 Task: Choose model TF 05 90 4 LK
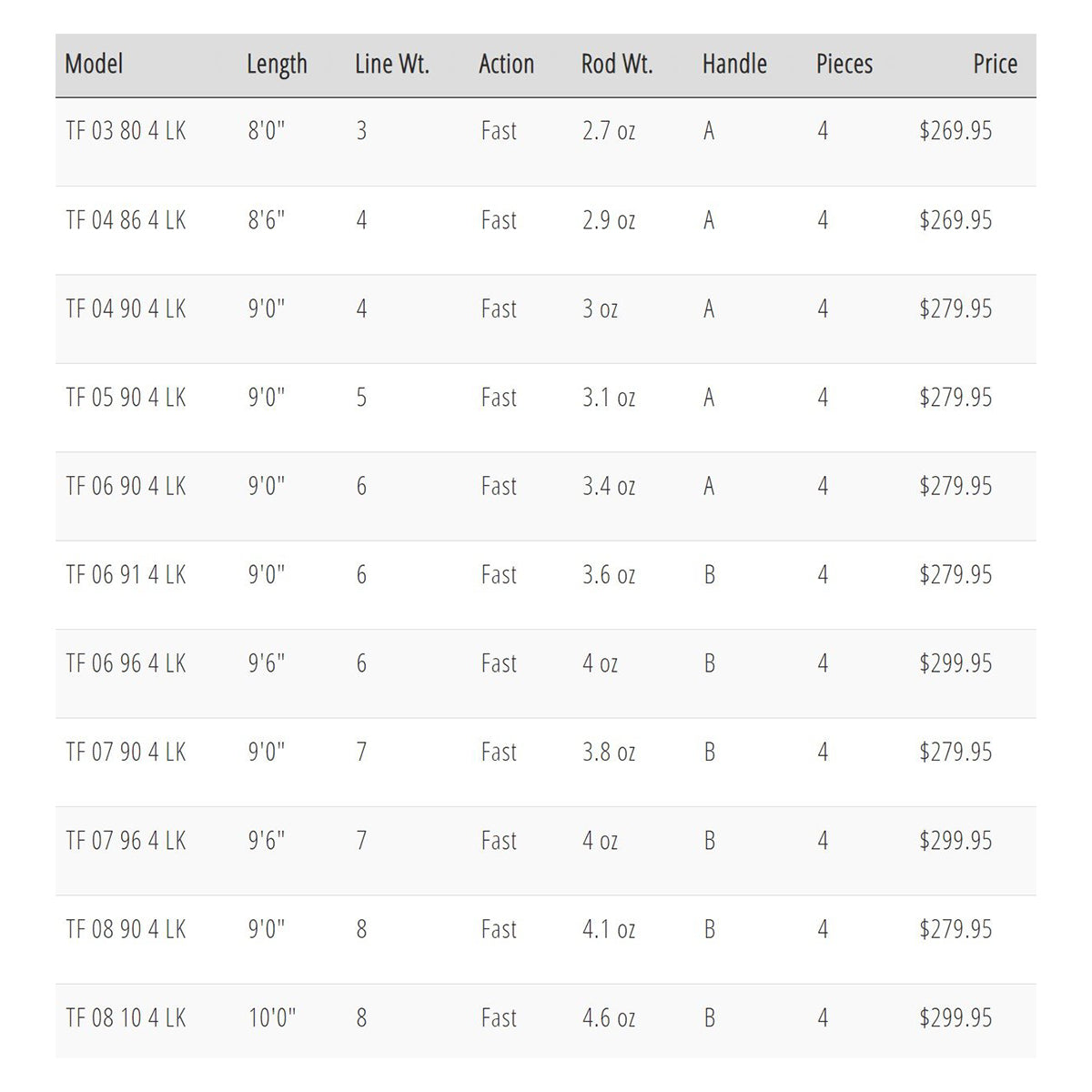tap(126, 398)
